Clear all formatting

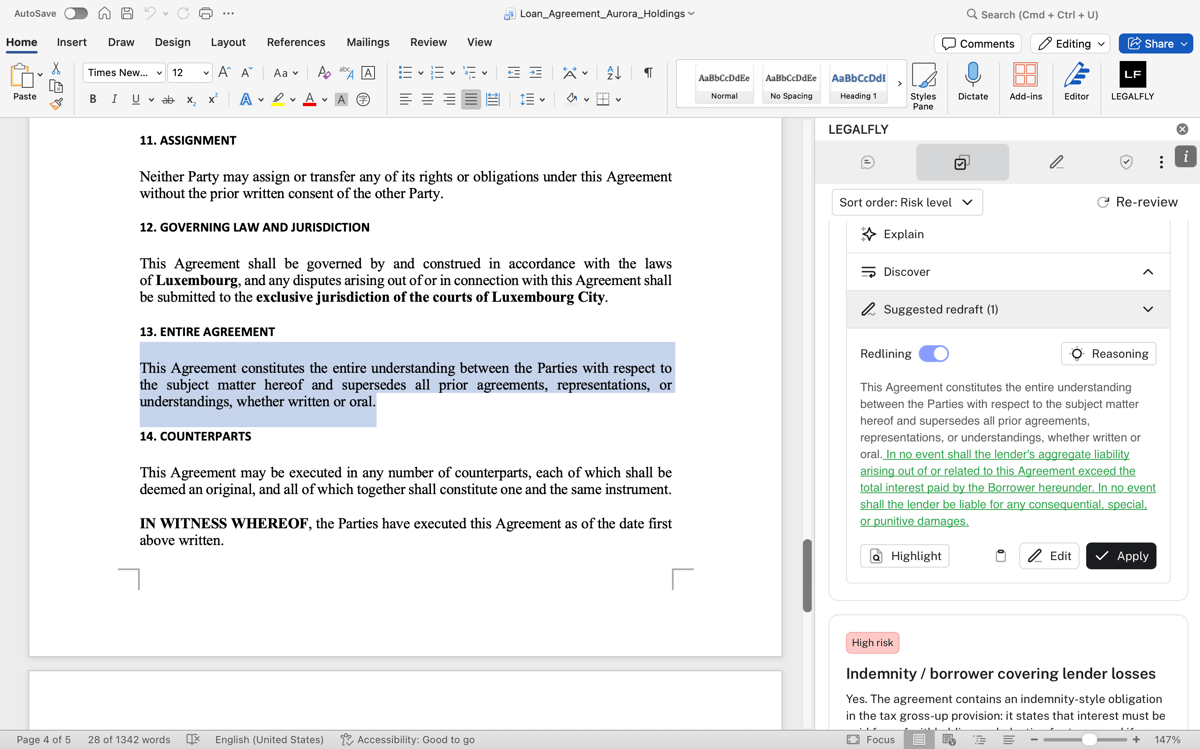click(323, 72)
